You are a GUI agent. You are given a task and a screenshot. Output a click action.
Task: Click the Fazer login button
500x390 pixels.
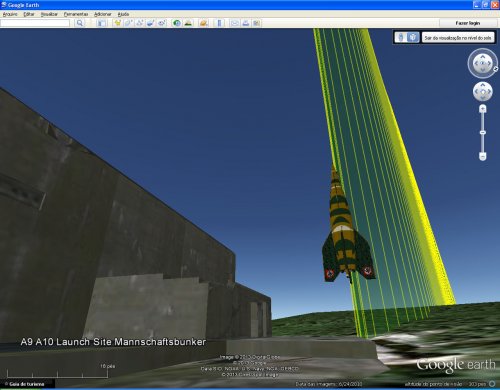(468, 23)
